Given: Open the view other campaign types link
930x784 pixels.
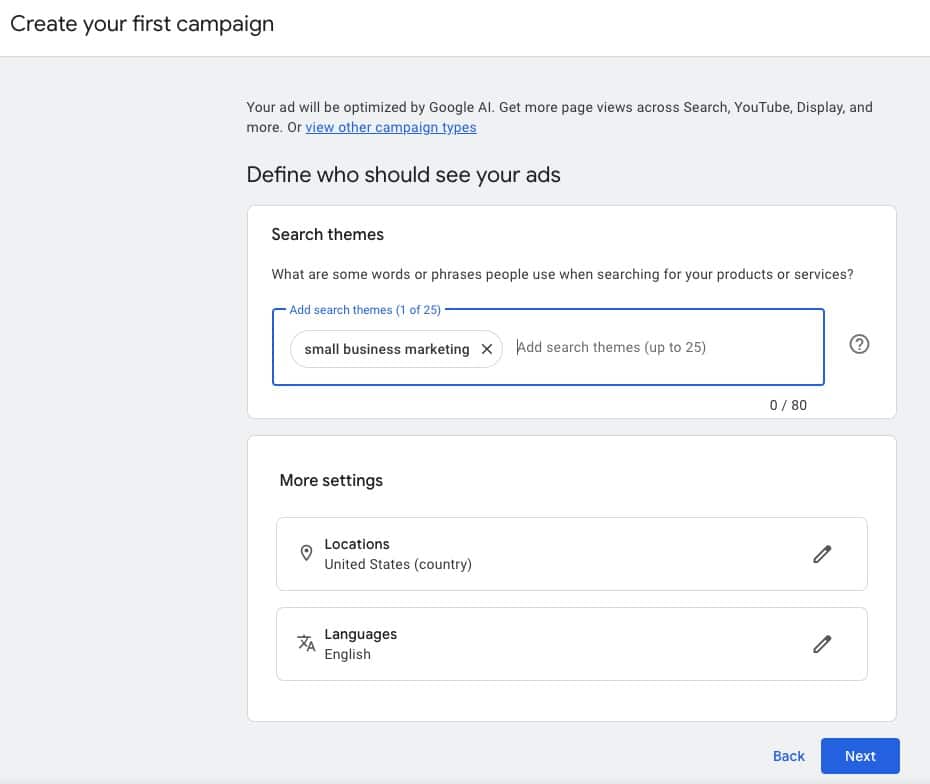Looking at the screenshot, I should 391,127.
